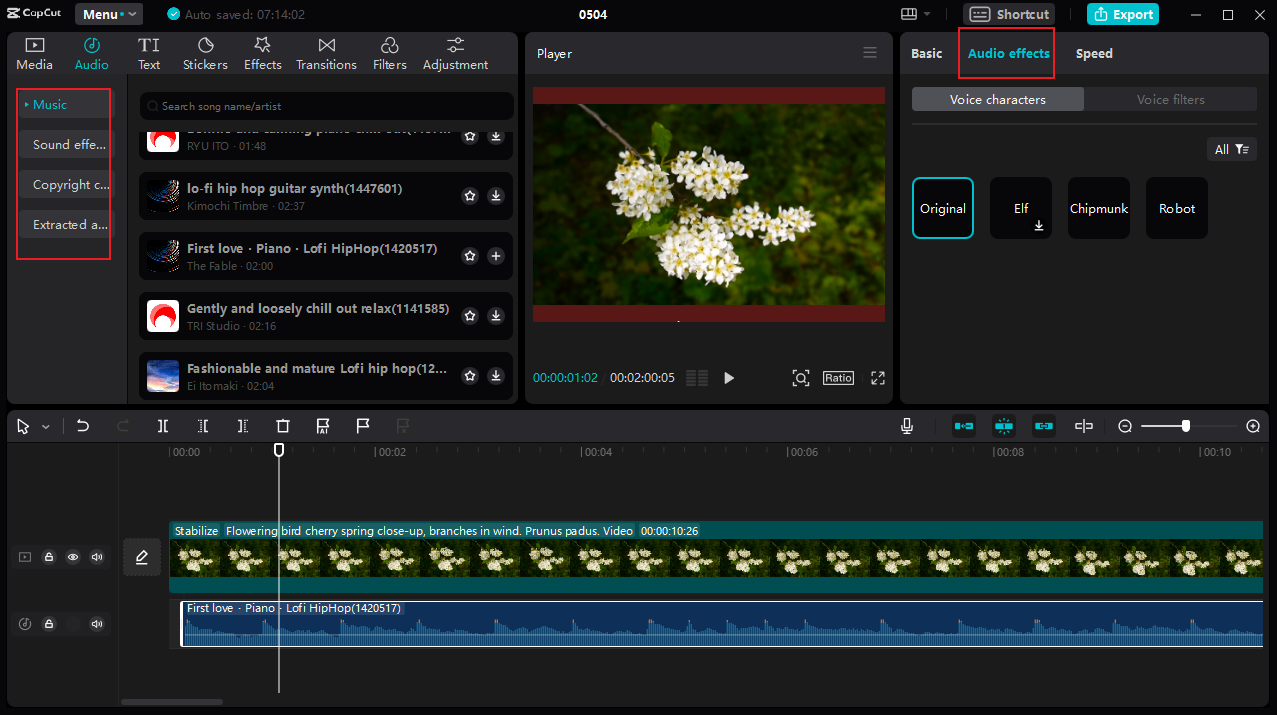Screen dimensions: 1277x715
Task: Favorite First love Piano Lofi HipHop track
Action: (x=470, y=256)
